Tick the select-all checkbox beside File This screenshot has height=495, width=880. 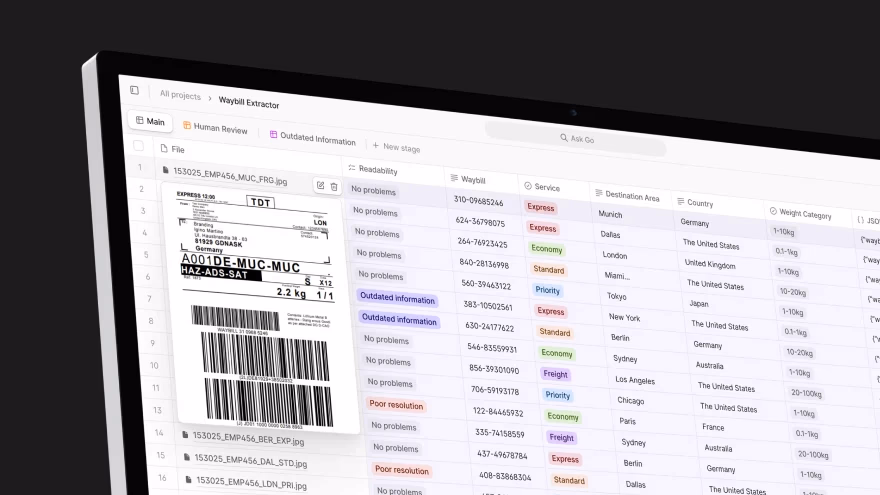pos(139,146)
